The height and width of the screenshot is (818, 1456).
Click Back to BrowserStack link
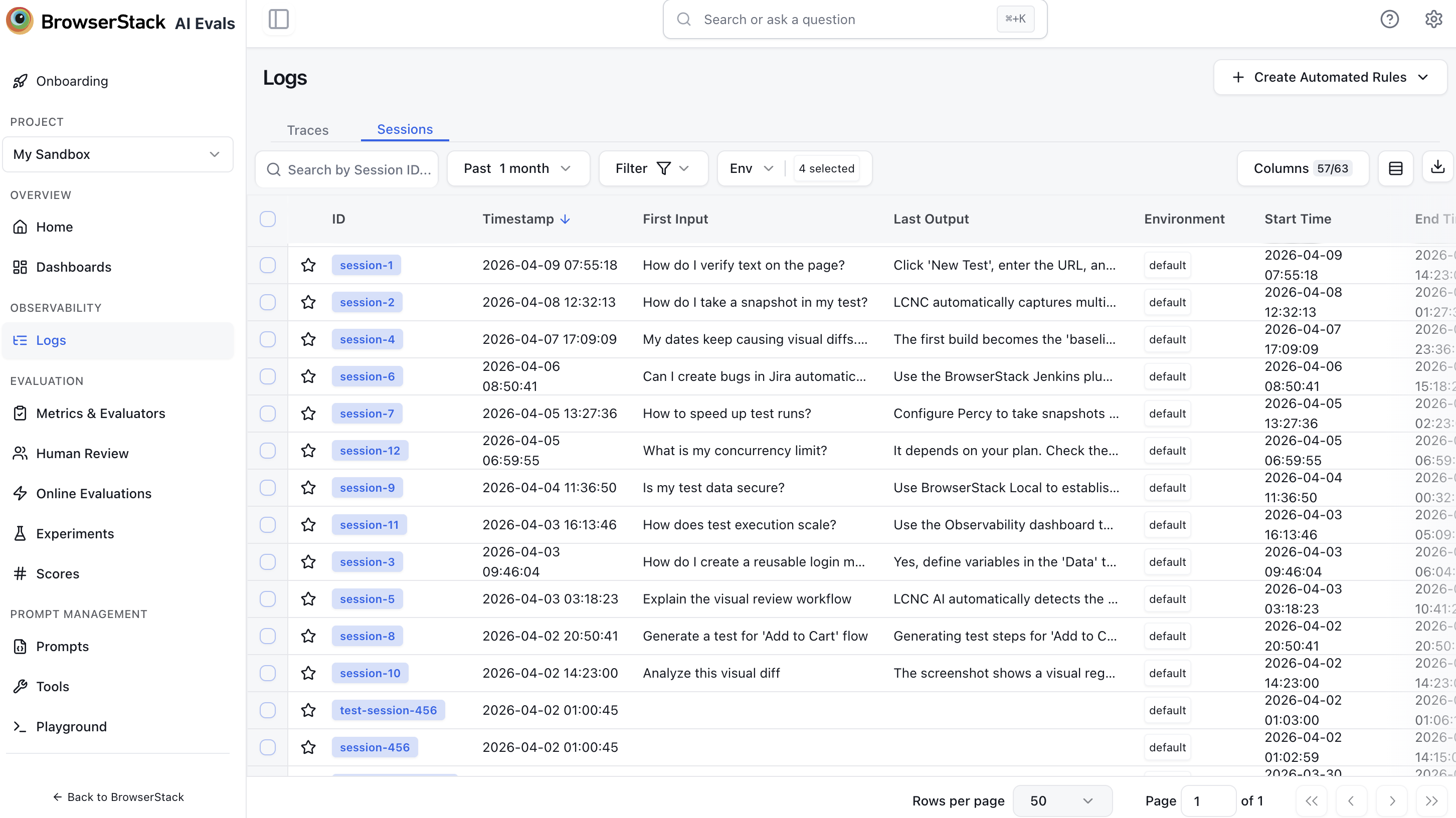coord(118,797)
